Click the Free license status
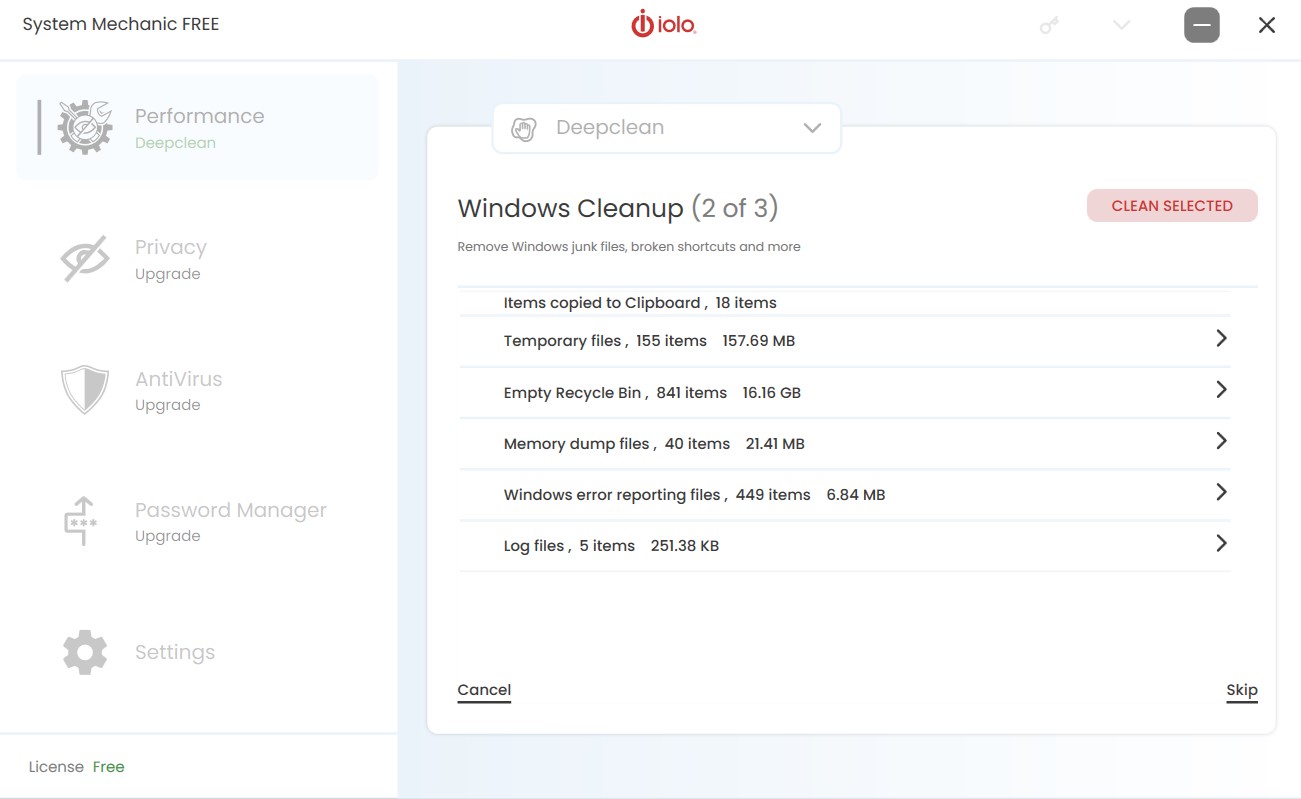This screenshot has width=1301, height=799. point(109,767)
